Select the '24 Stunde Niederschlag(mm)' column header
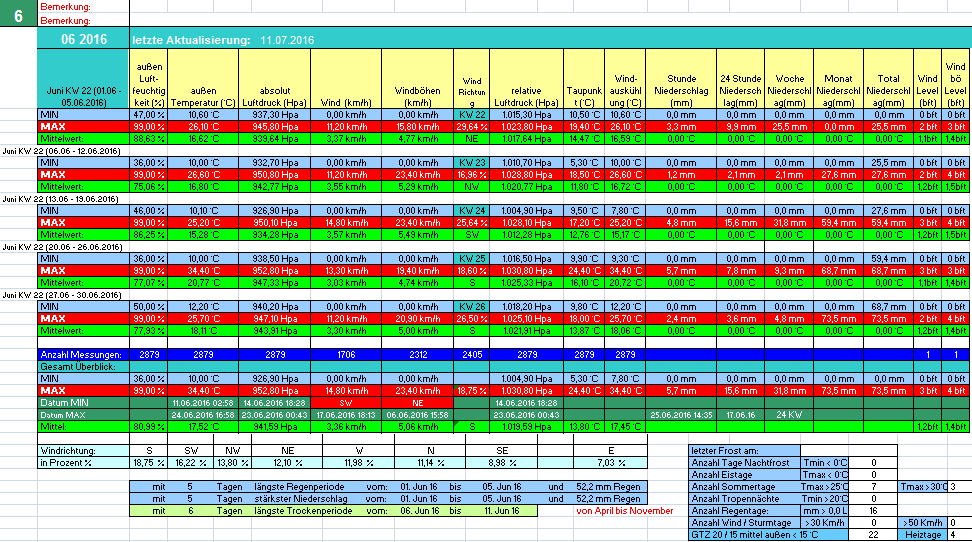Viewport: 972px width, 542px height. point(741,79)
